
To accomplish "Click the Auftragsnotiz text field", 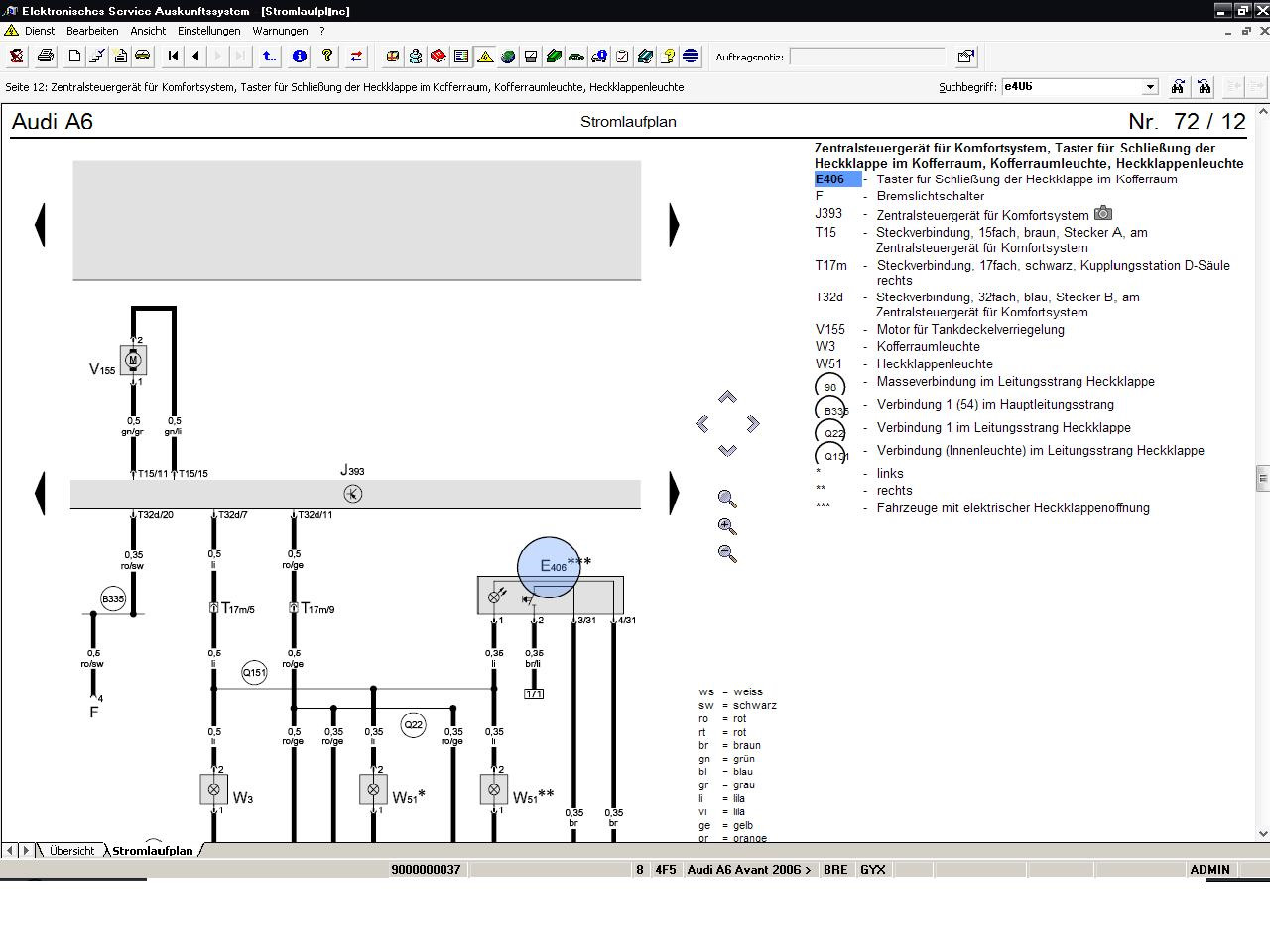I will click(x=868, y=57).
